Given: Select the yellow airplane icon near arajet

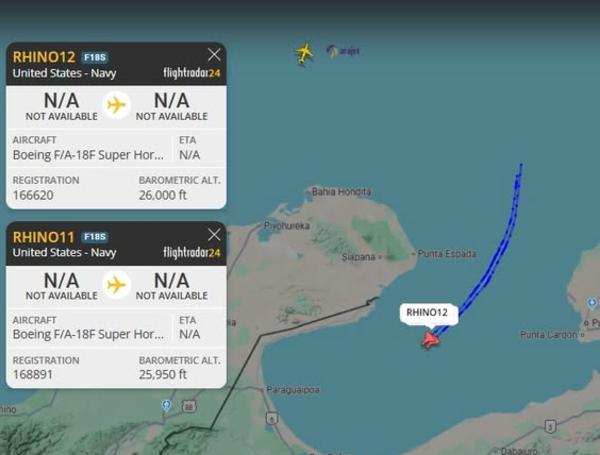Looking at the screenshot, I should click(304, 54).
